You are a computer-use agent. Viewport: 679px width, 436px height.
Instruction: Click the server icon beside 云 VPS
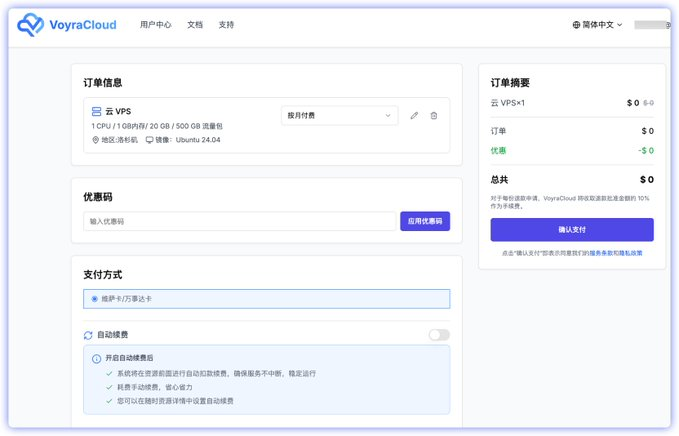tap(96, 112)
